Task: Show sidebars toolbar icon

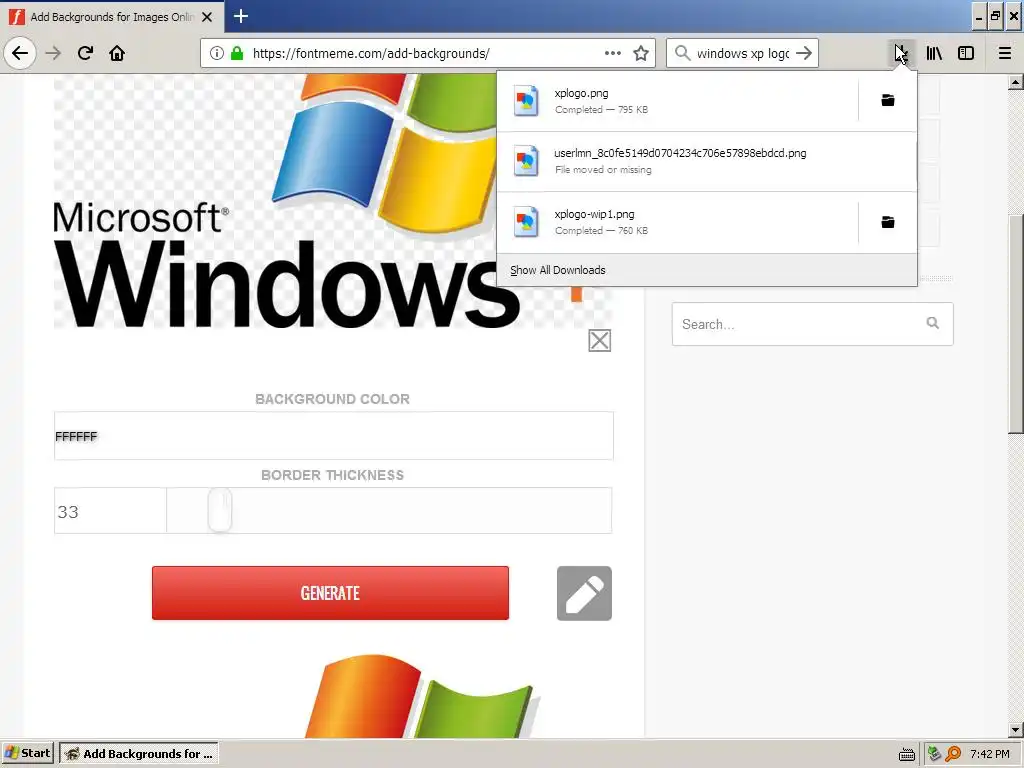Action: click(x=966, y=53)
